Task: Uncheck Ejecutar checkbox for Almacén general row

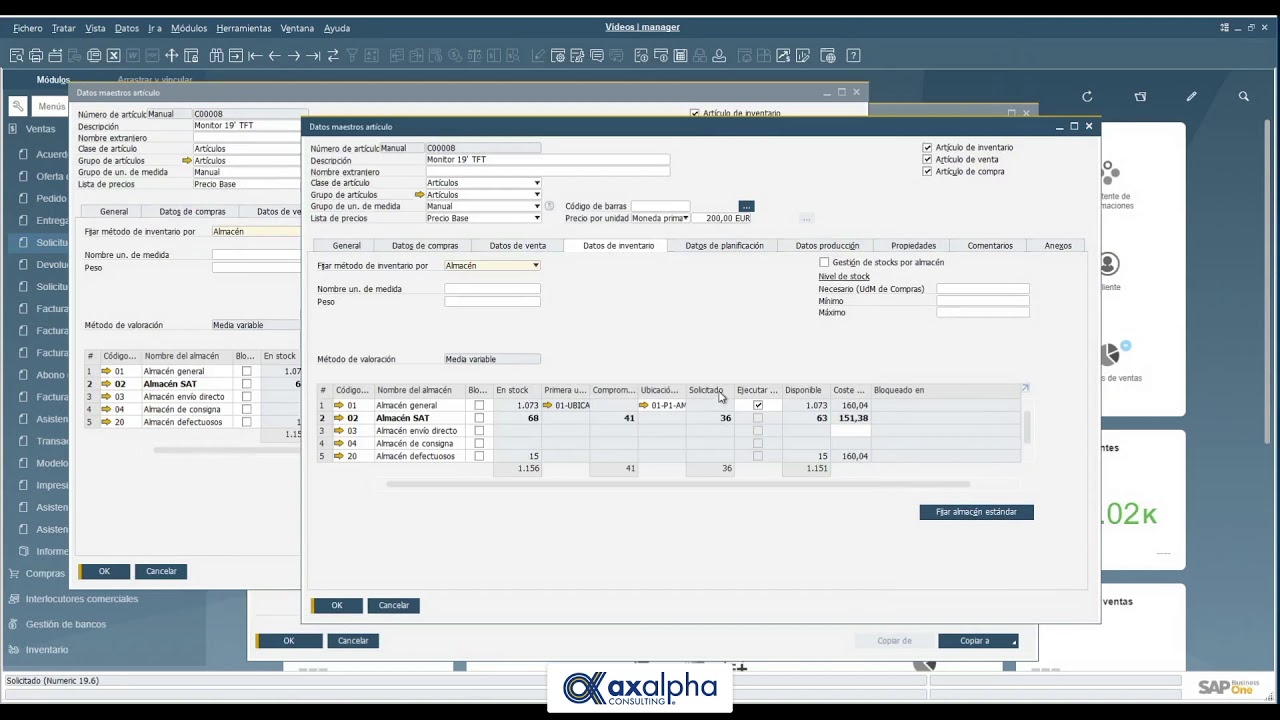Action: pos(757,405)
